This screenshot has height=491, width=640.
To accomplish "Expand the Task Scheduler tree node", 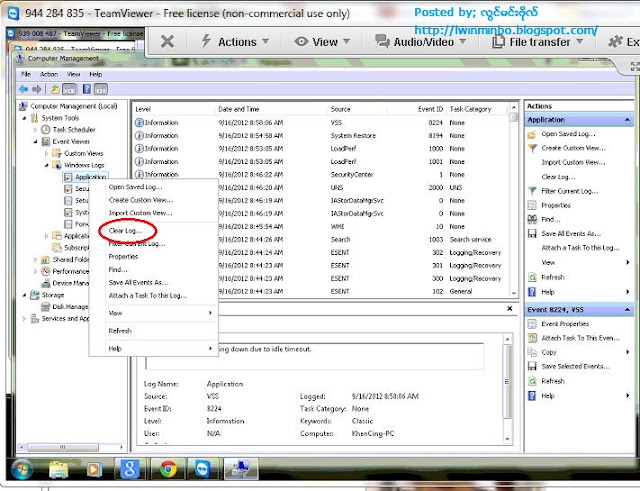I will (35, 130).
